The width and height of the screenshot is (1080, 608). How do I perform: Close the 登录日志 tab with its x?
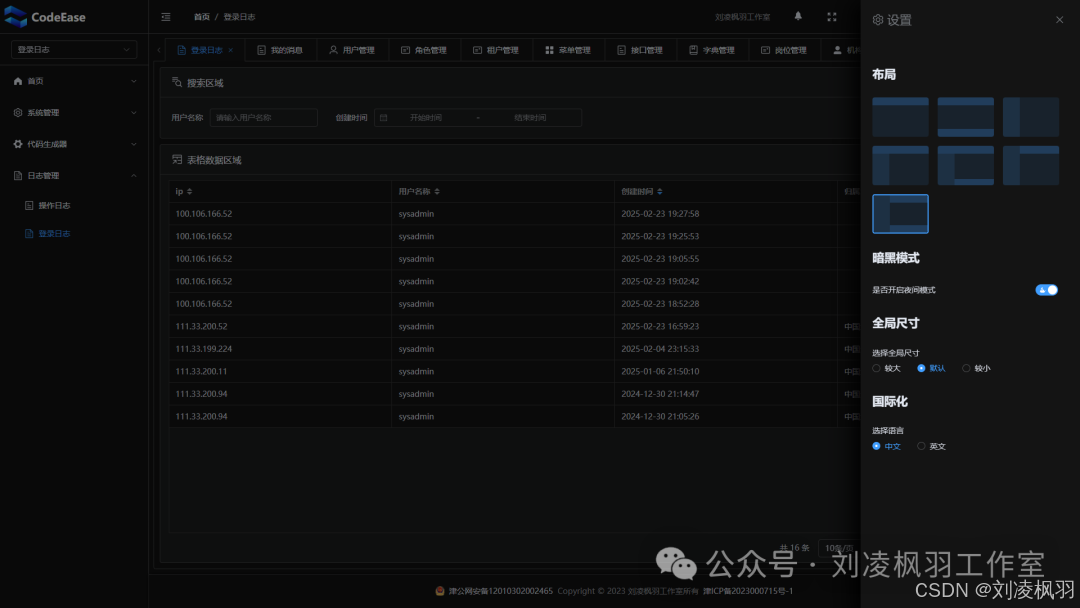(231, 50)
